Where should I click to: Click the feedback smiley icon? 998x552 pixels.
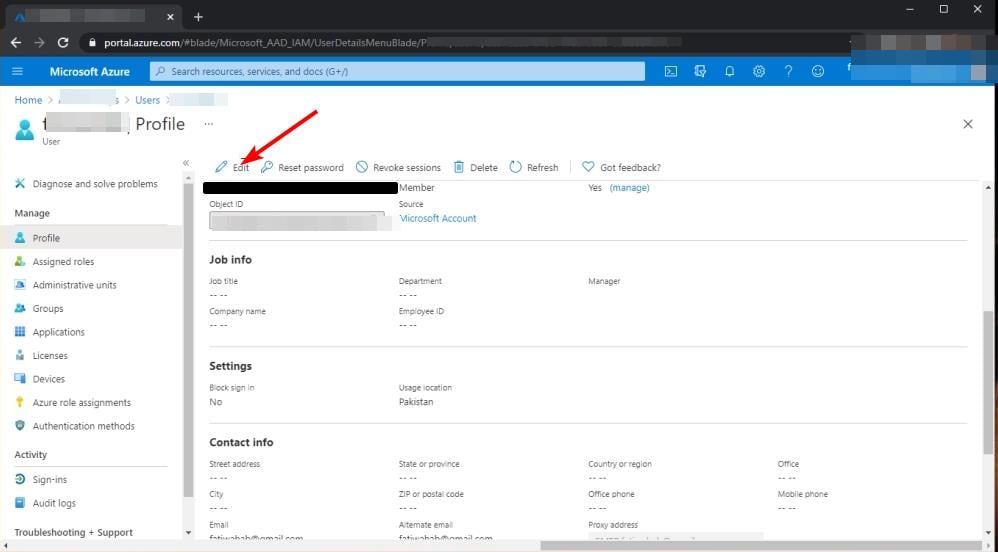click(x=818, y=71)
